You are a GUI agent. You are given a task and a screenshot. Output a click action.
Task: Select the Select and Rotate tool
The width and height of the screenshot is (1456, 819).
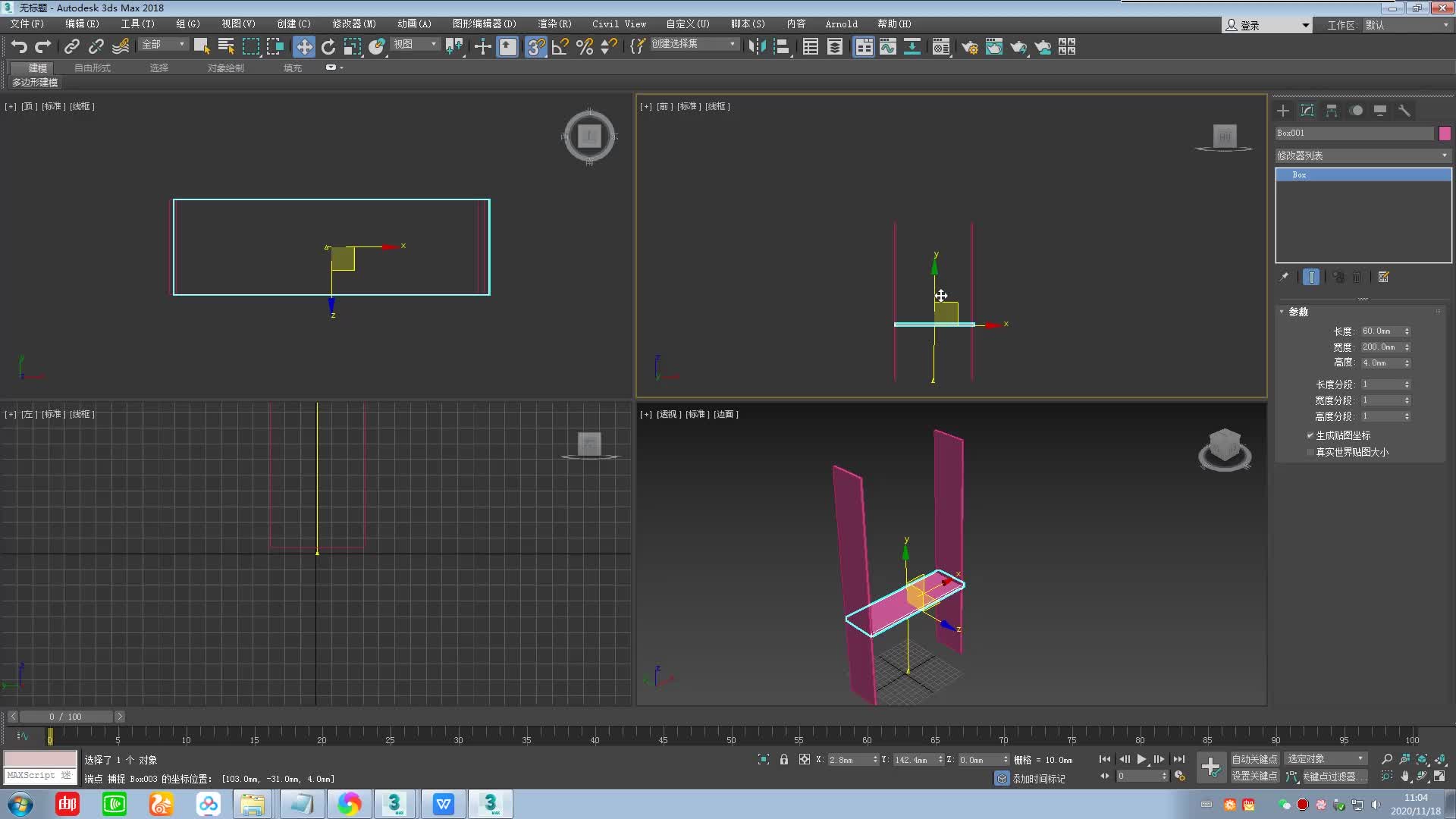328,46
